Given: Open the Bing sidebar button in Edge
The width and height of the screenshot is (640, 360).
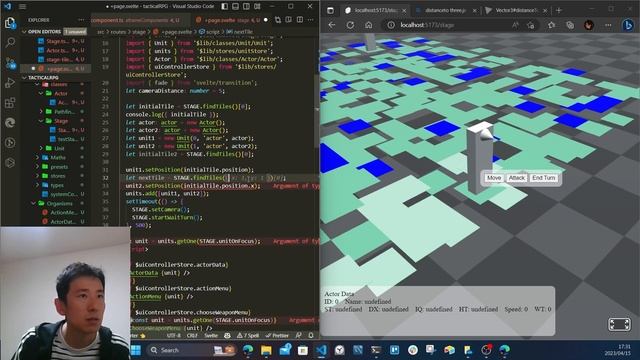Looking at the screenshot, I should pos(628,25).
